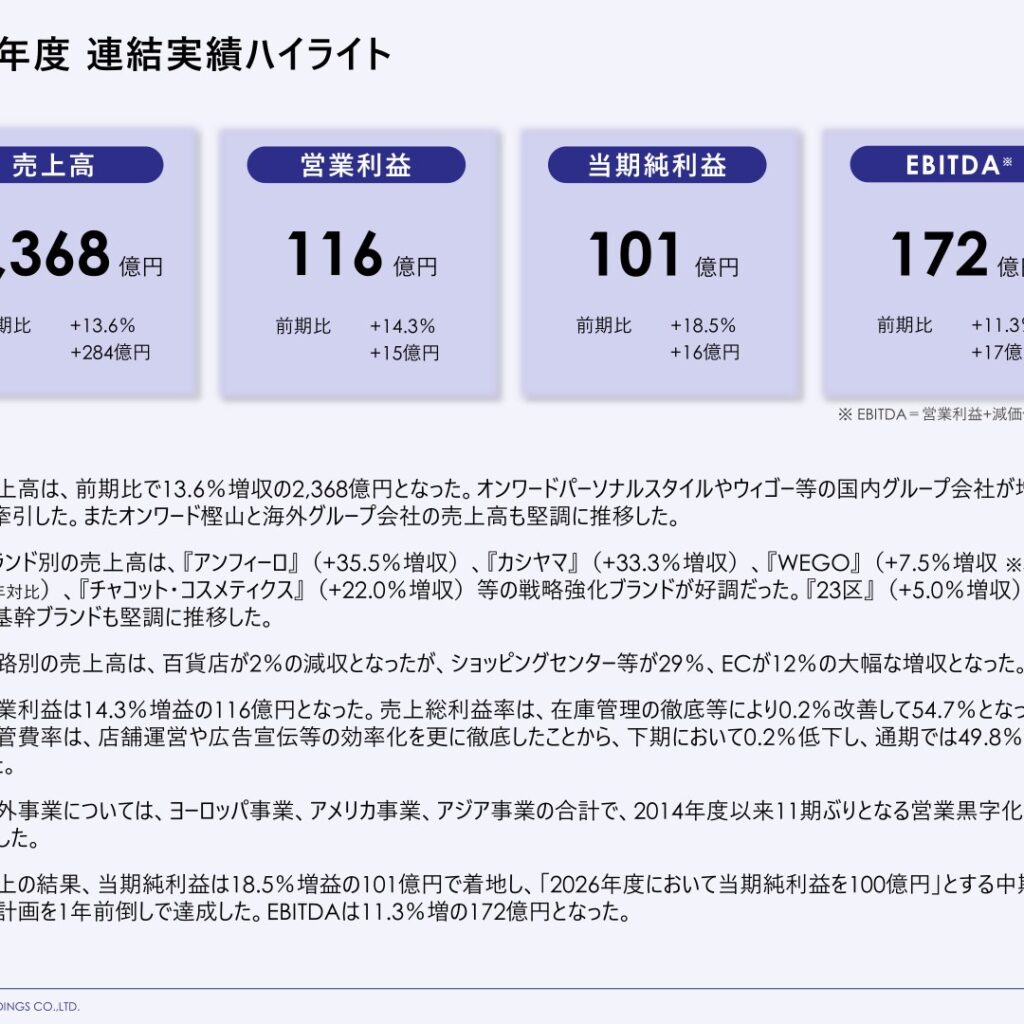This screenshot has width=1024, height=1024.
Task: Click the 116 億円 operating profit figure
Action: (362, 254)
